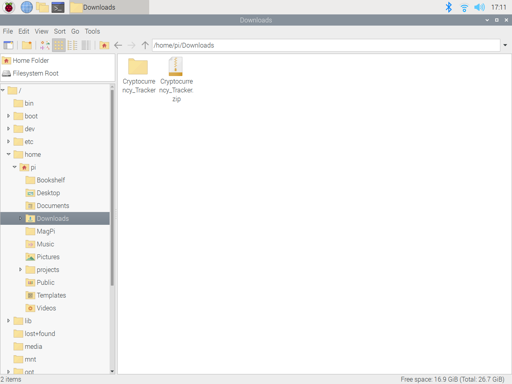Switch to detailed list view

86,45
